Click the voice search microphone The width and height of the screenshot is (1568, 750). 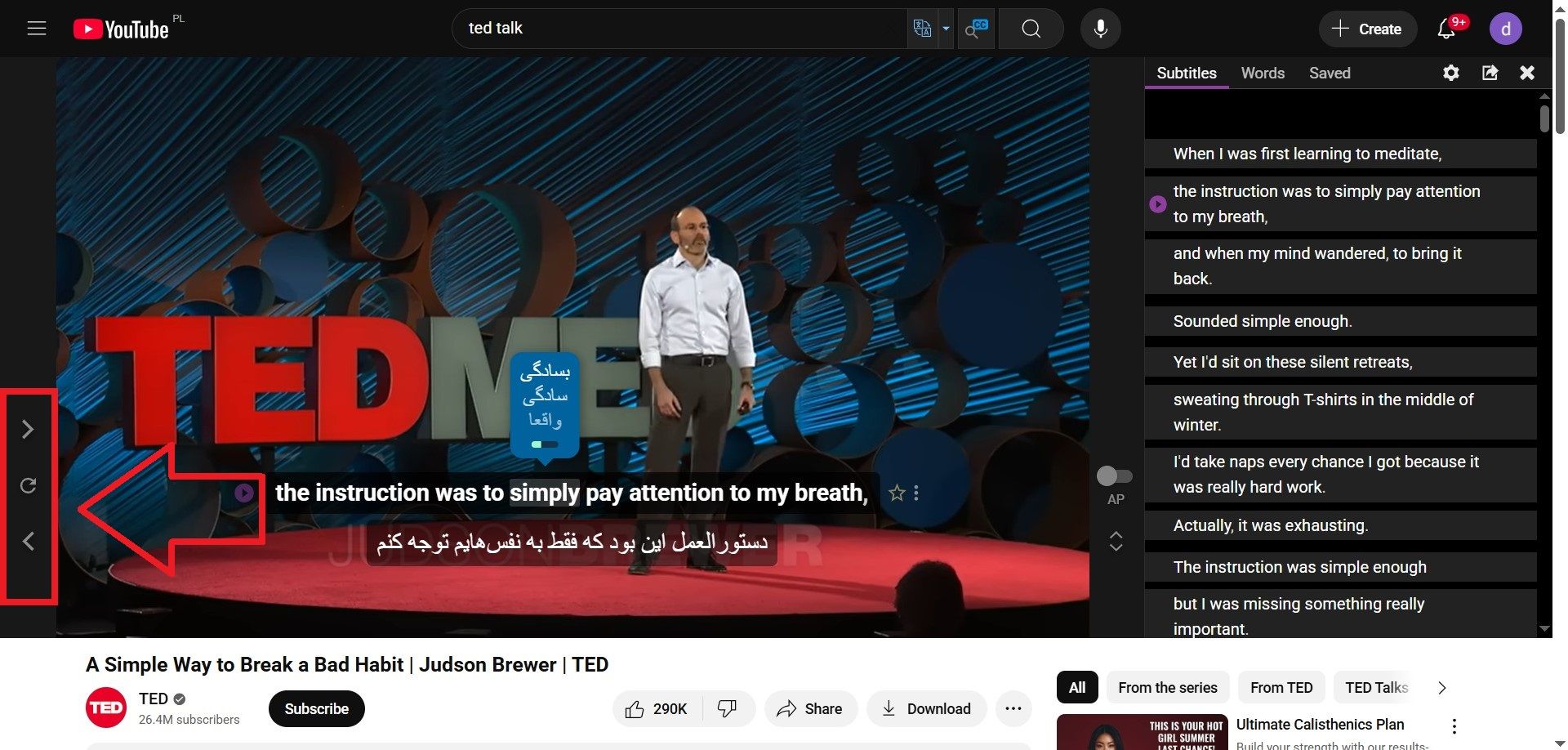[x=1100, y=29]
